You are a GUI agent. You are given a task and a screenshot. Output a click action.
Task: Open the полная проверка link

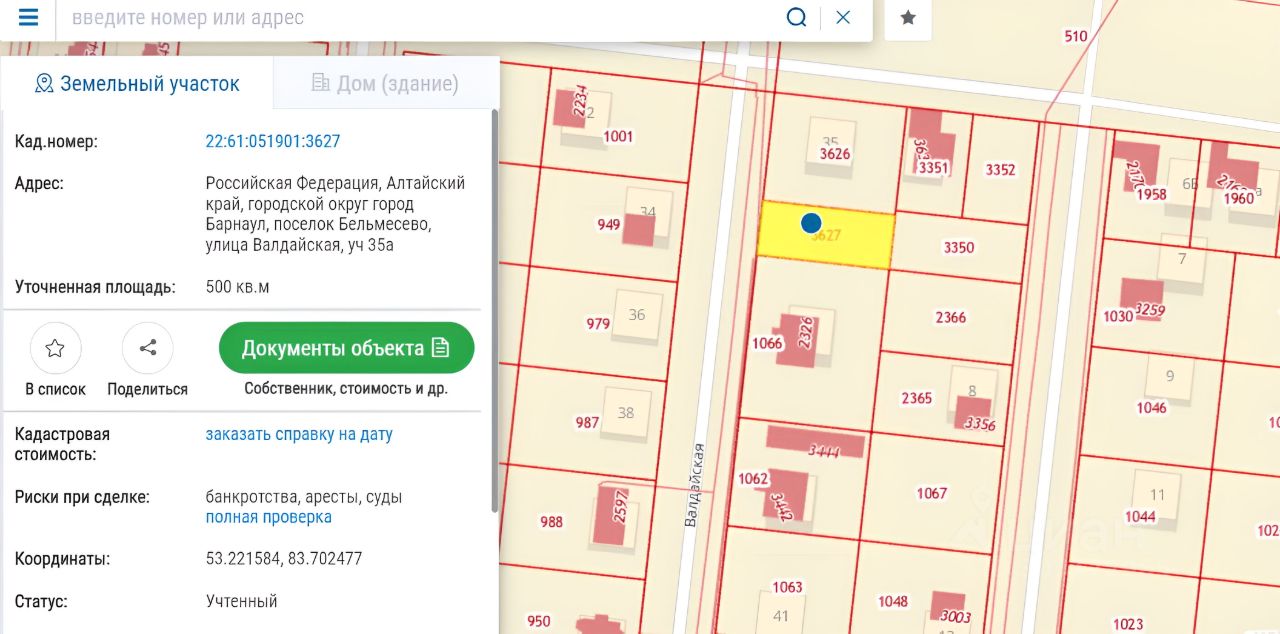[x=268, y=517]
